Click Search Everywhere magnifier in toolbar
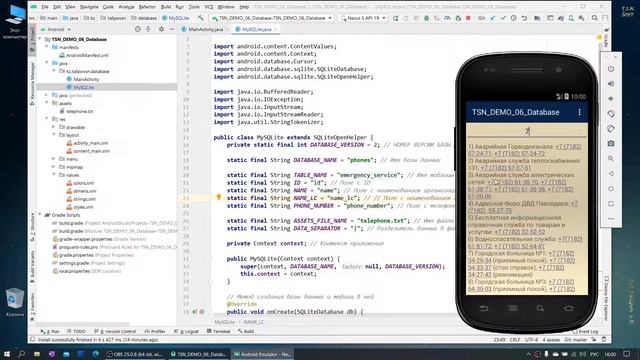The width and height of the screenshot is (640, 360). [595, 18]
